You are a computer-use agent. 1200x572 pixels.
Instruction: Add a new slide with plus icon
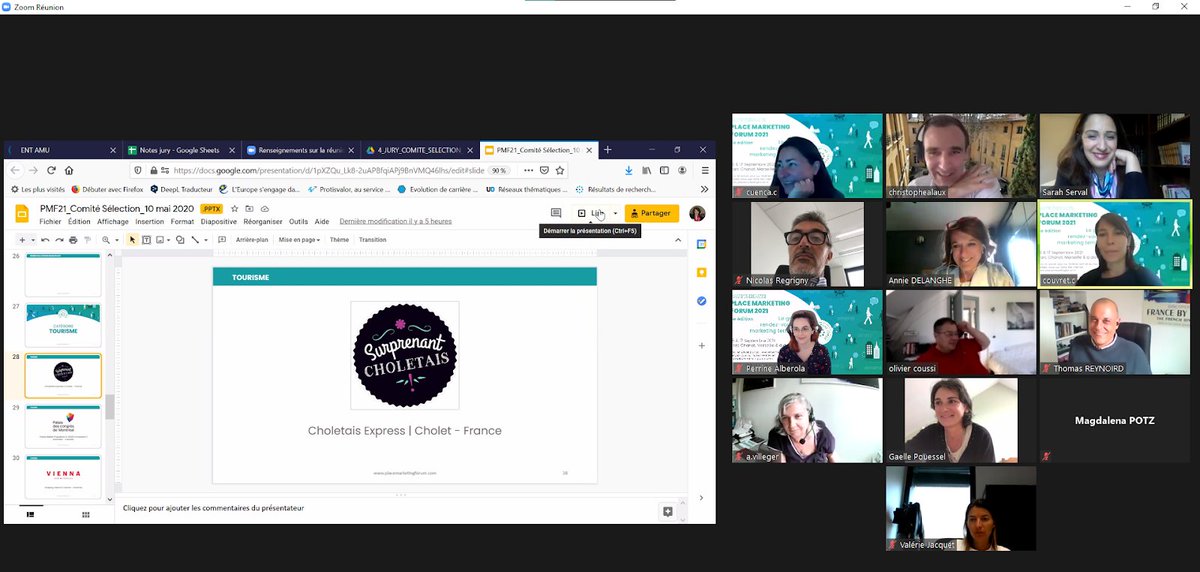pos(20,240)
